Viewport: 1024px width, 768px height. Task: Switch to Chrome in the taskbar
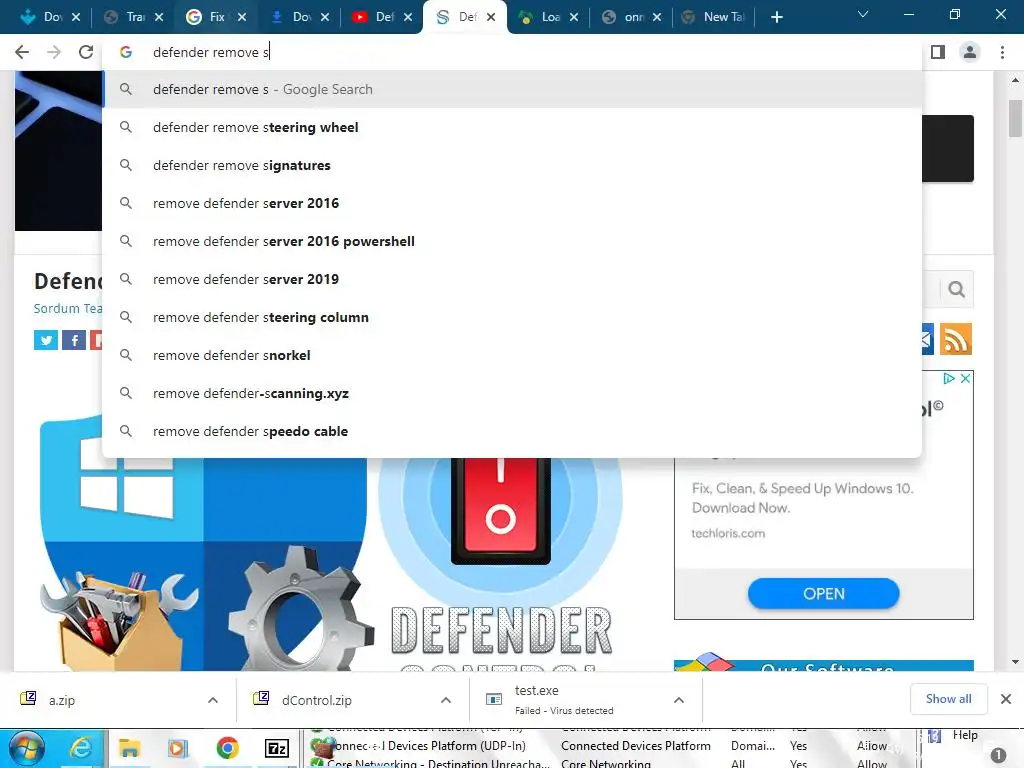click(x=227, y=748)
